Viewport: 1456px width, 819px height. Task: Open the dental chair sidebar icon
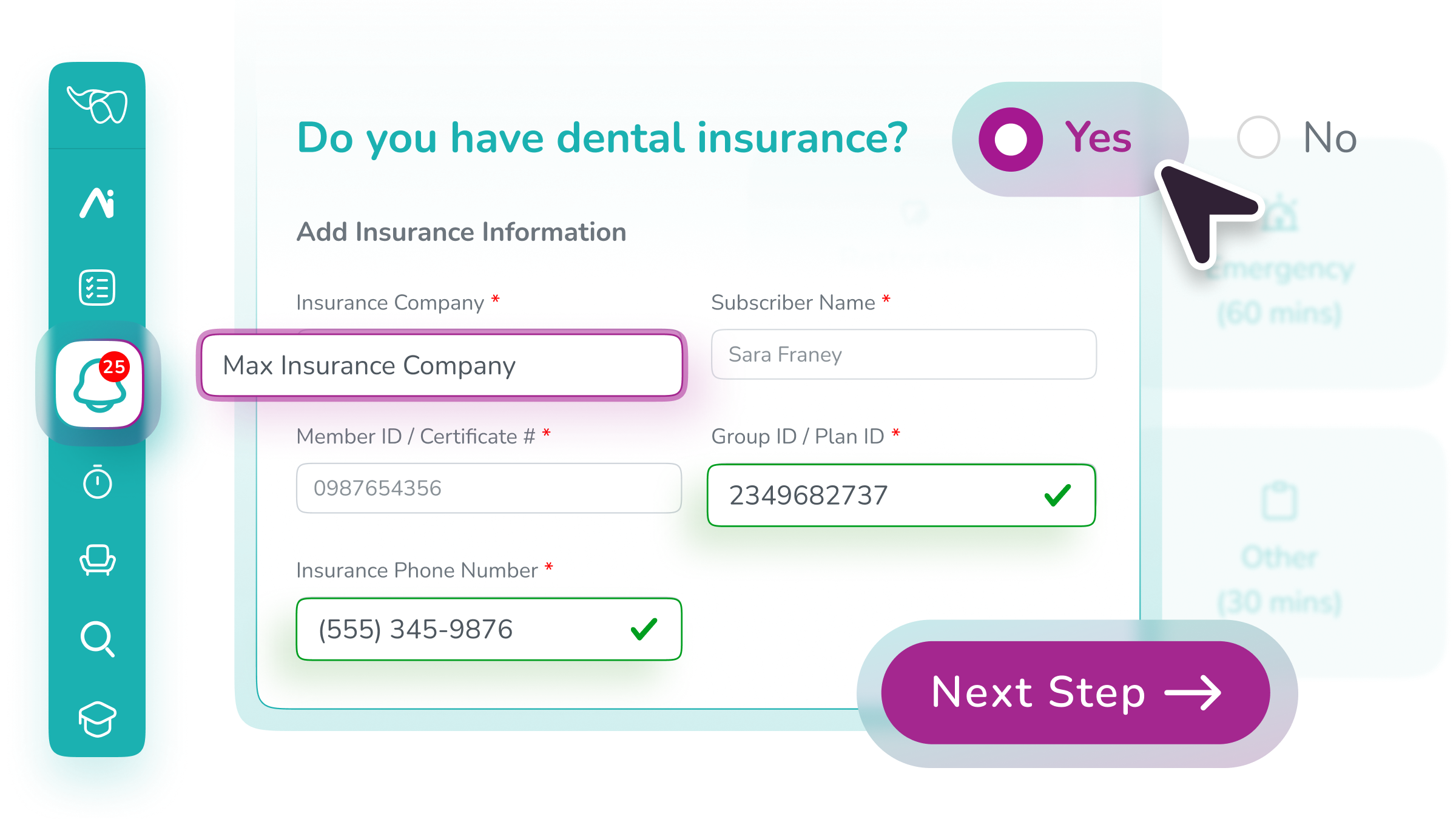click(x=97, y=560)
